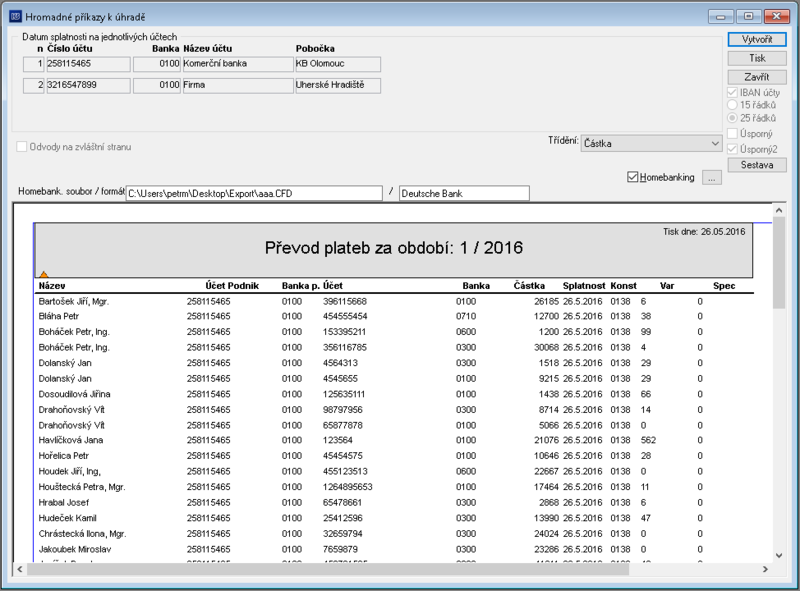Viewport: 800px width, 591px height.
Task: Click the vertical scrollbar up arrow
Action: tap(779, 210)
